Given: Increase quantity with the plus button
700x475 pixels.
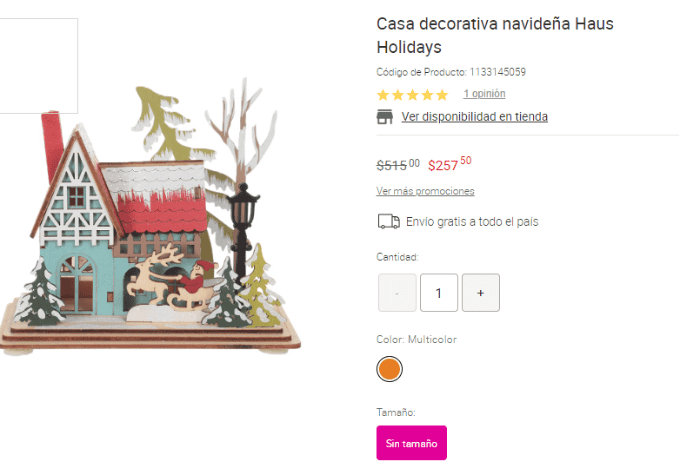Looking at the screenshot, I should click(481, 293).
